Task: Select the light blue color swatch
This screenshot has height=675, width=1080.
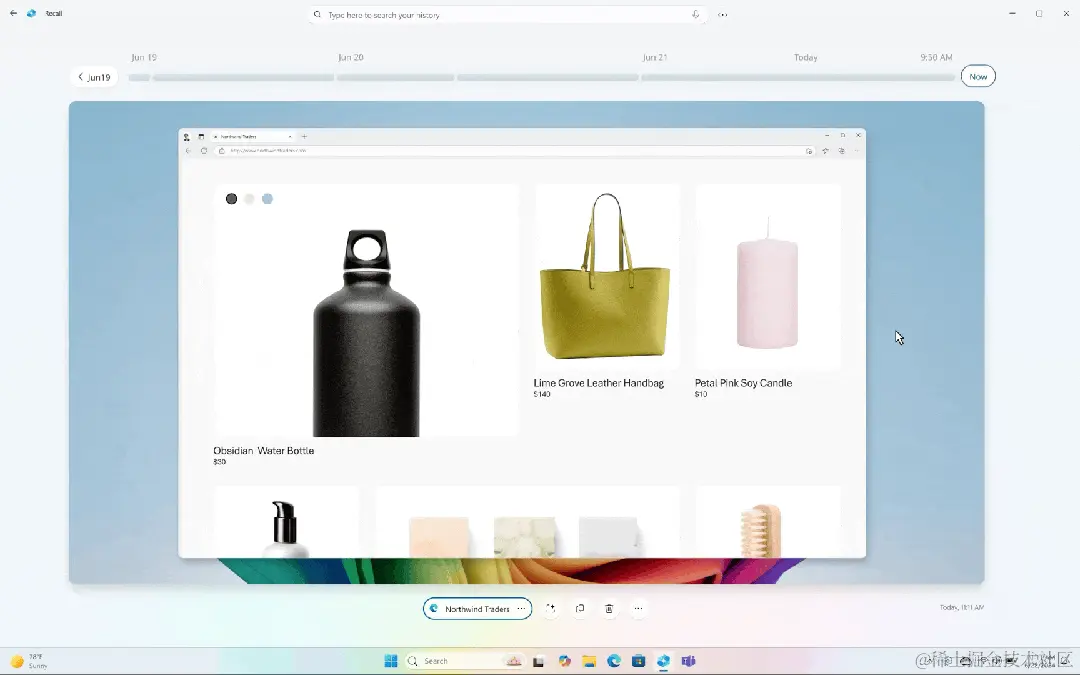Action: coord(267,199)
